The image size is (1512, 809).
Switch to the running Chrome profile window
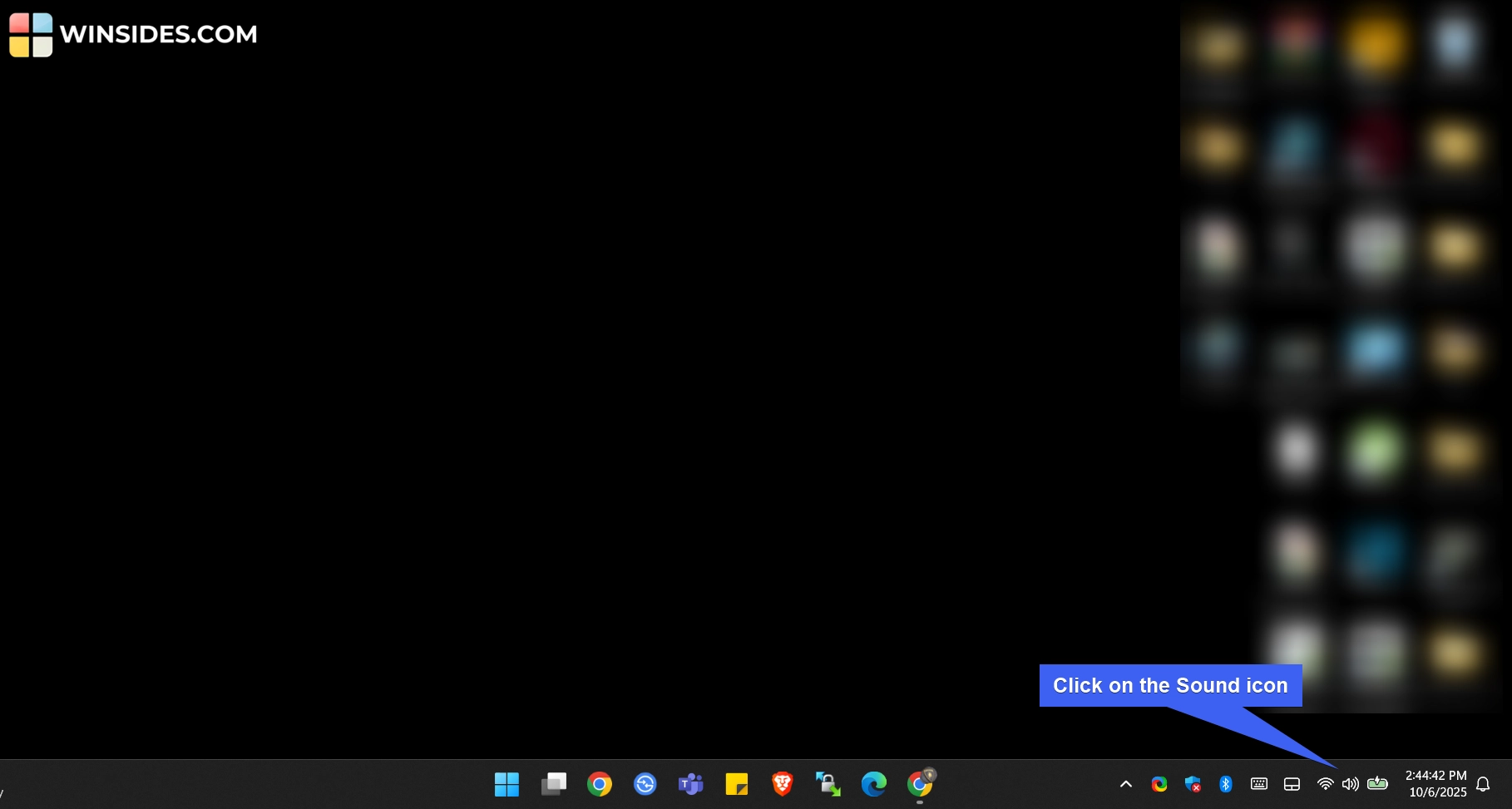pos(920,784)
